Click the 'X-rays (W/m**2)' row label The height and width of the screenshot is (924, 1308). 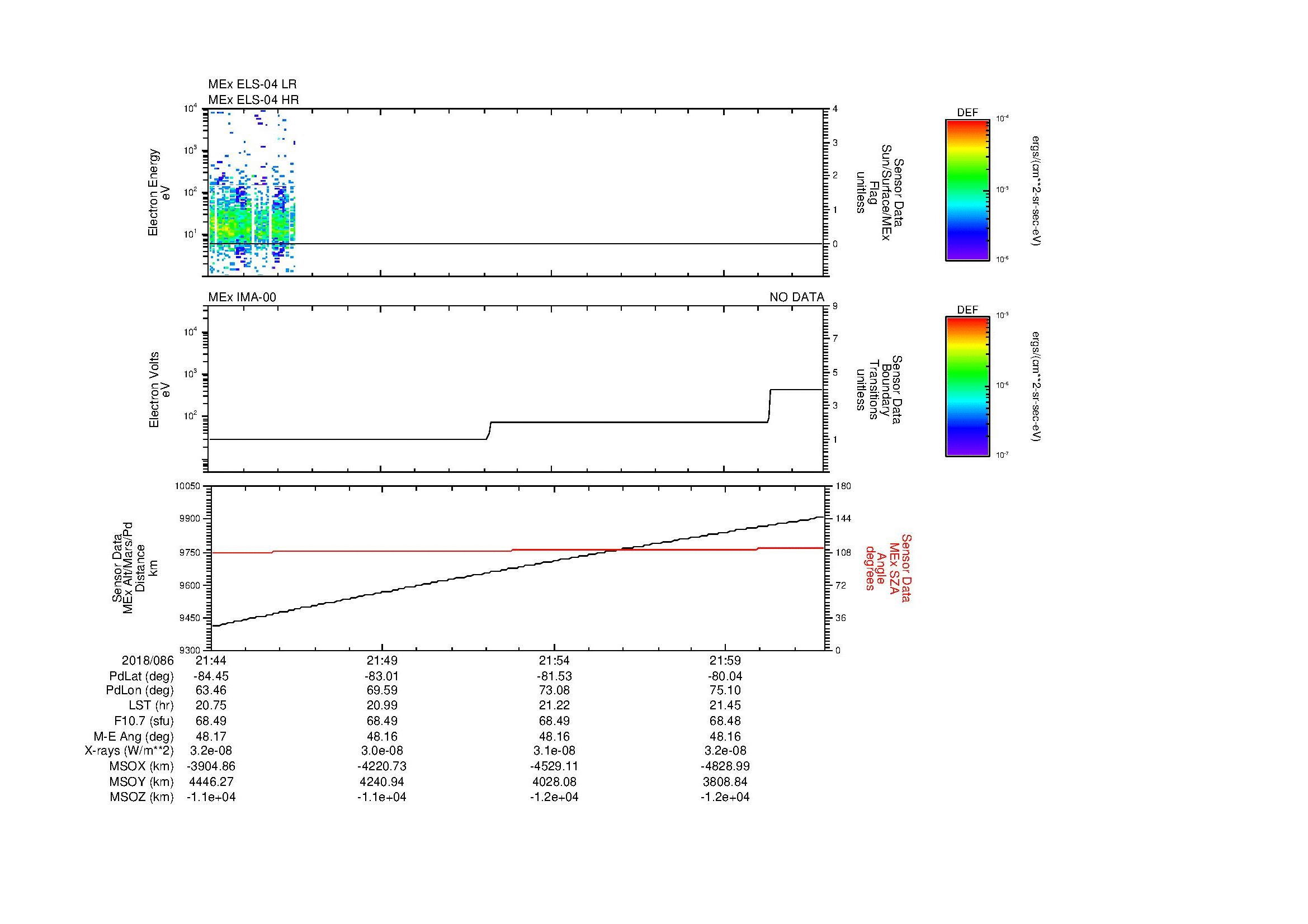(x=129, y=751)
